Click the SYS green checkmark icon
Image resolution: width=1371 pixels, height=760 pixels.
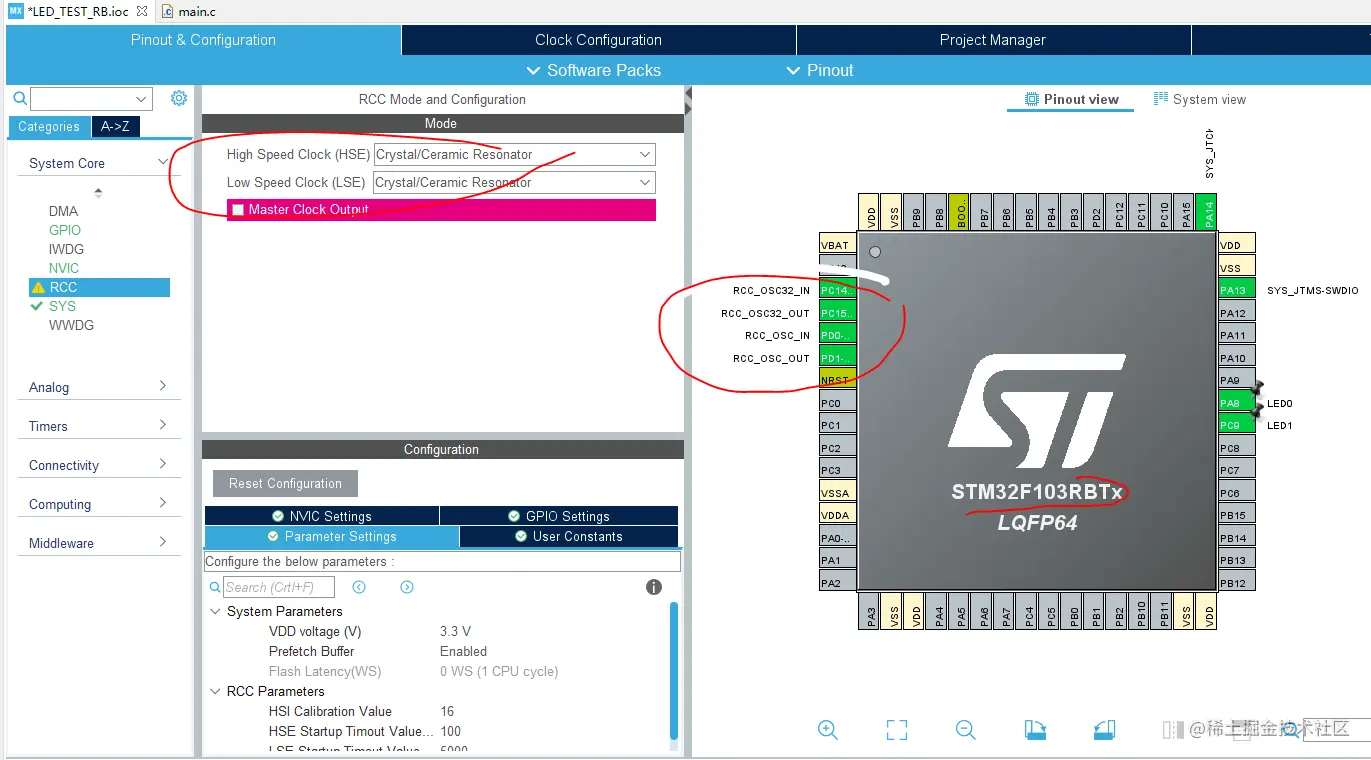click(38, 306)
